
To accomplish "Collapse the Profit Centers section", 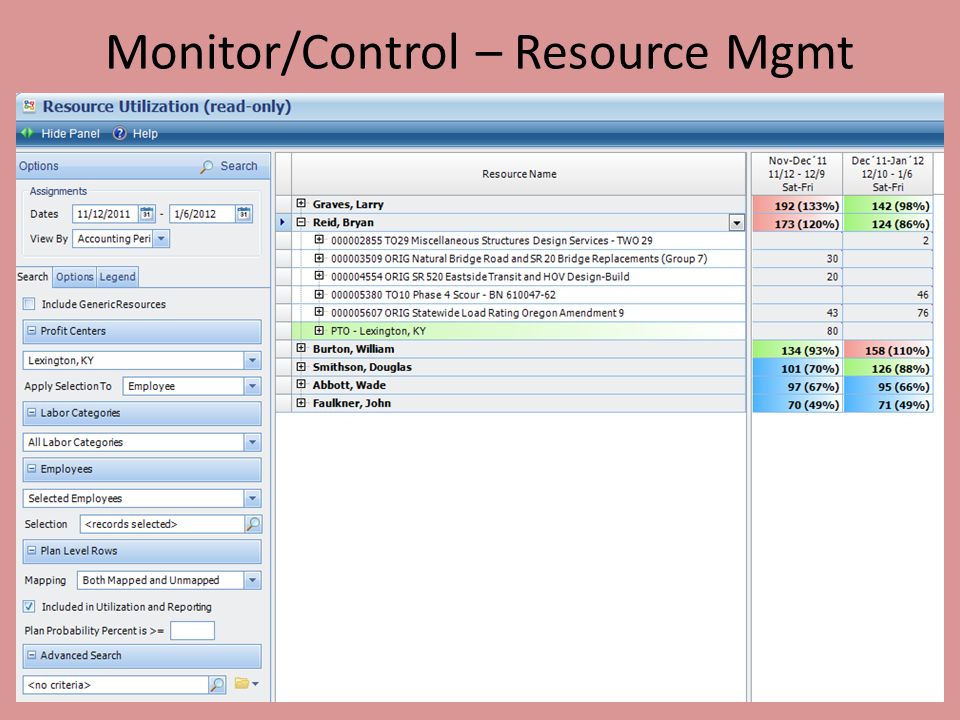I will click(32, 331).
